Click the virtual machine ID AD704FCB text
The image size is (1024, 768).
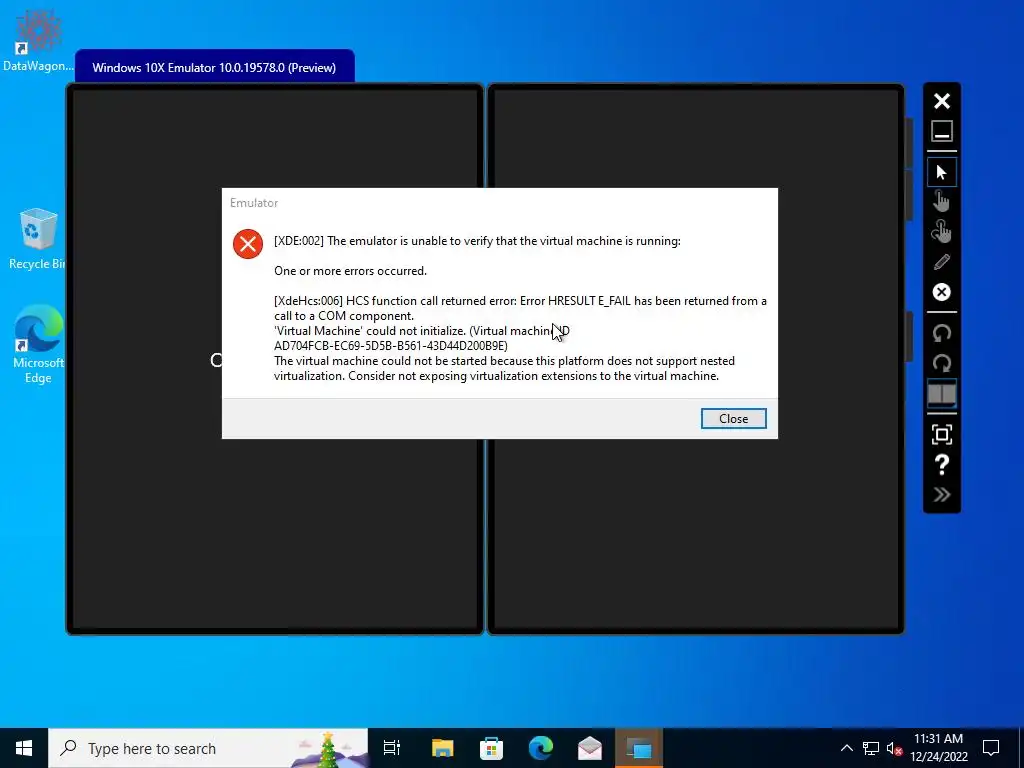(391, 345)
